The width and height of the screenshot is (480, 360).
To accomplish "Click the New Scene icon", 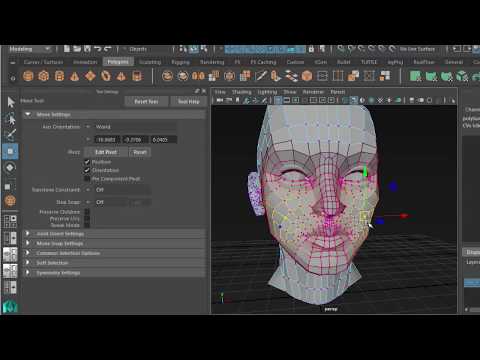I will (x=67, y=49).
